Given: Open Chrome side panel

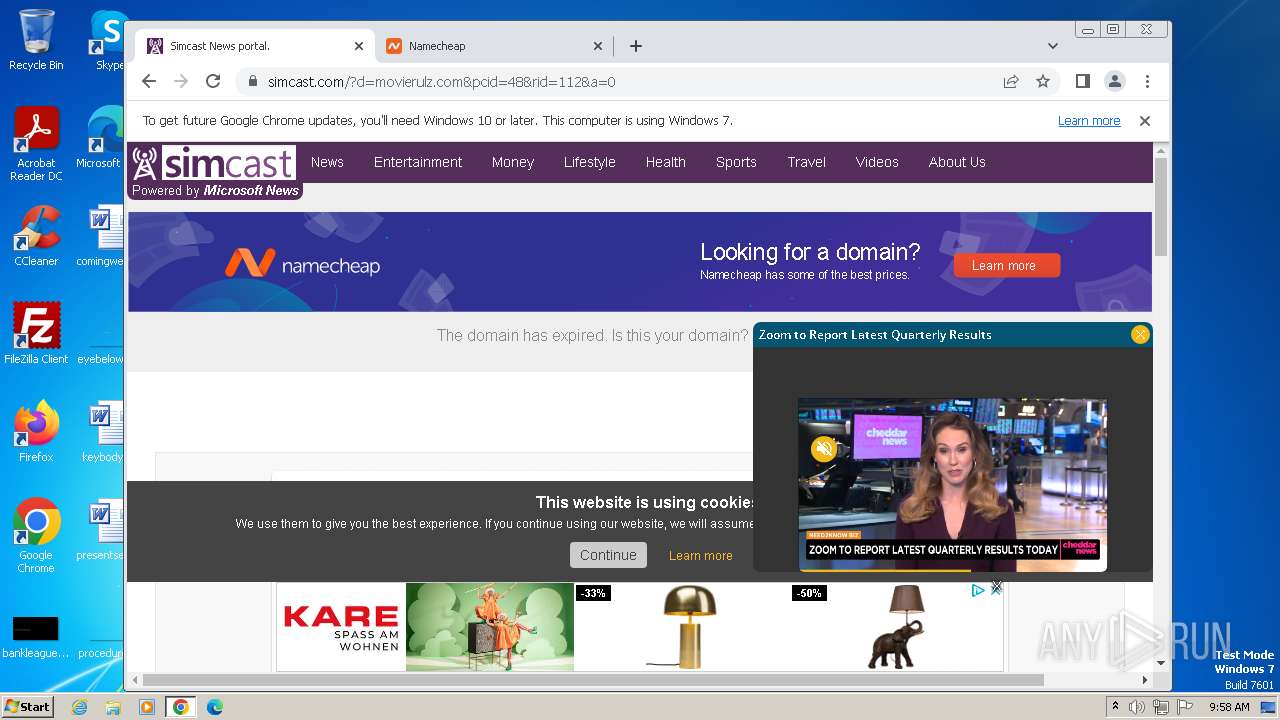Looking at the screenshot, I should pos(1082,81).
